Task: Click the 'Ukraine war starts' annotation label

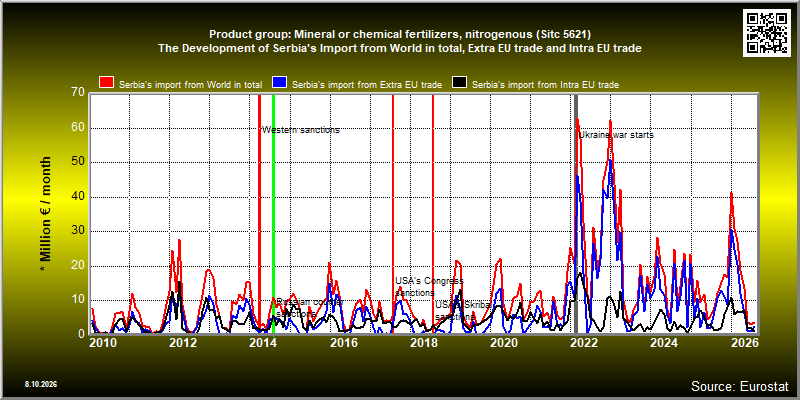Action: pos(616,135)
